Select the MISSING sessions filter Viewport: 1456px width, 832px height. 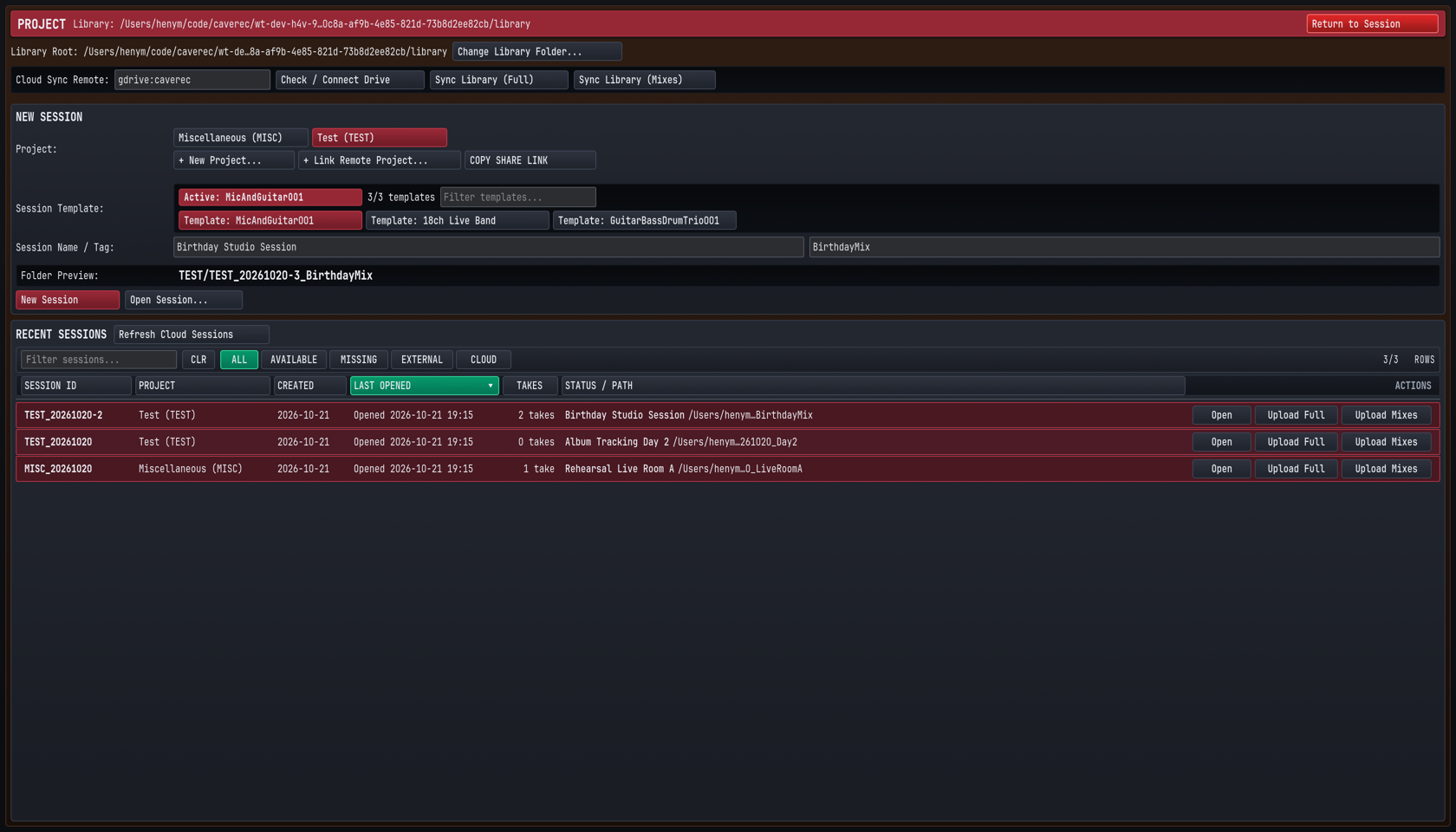click(358, 360)
